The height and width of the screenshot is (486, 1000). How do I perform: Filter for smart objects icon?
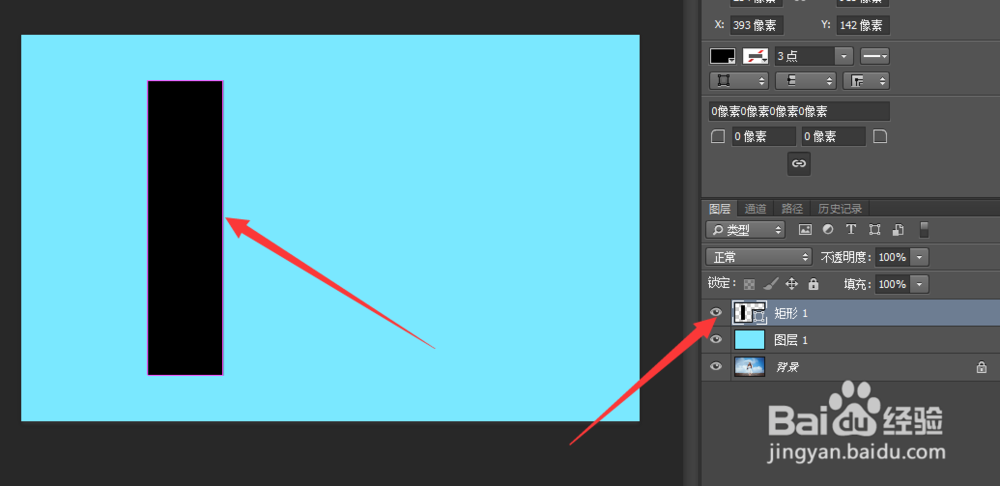tap(898, 230)
